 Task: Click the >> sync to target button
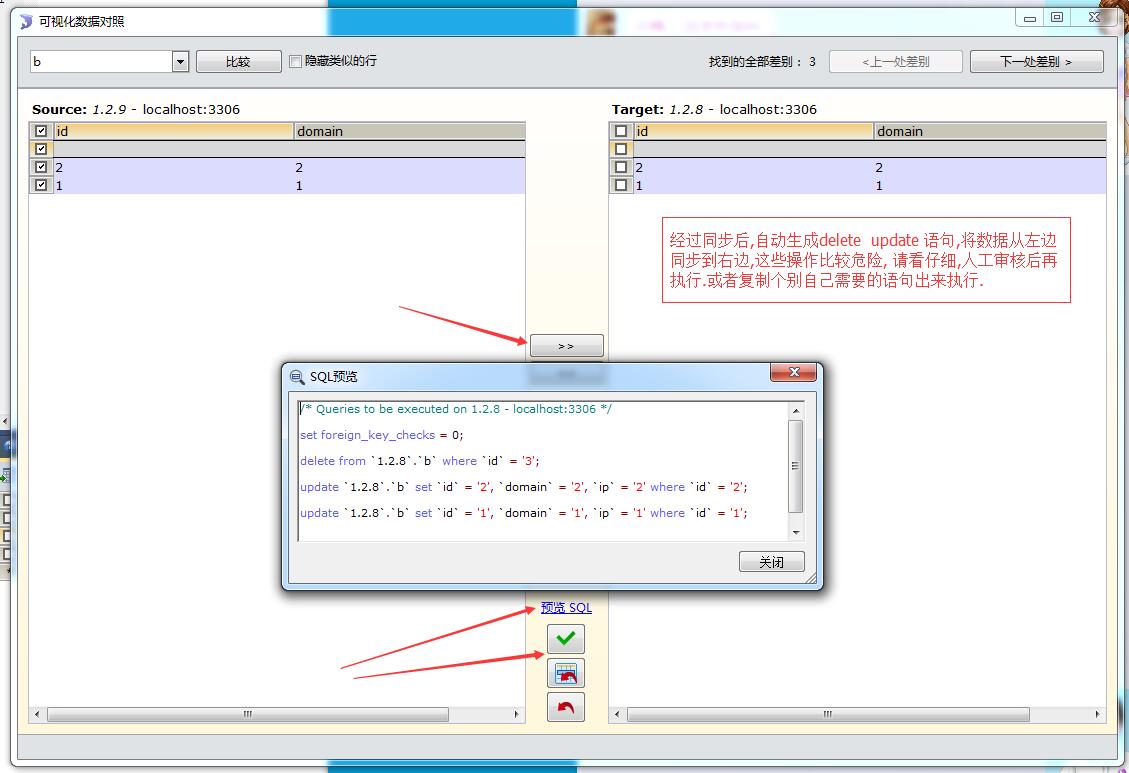point(566,346)
